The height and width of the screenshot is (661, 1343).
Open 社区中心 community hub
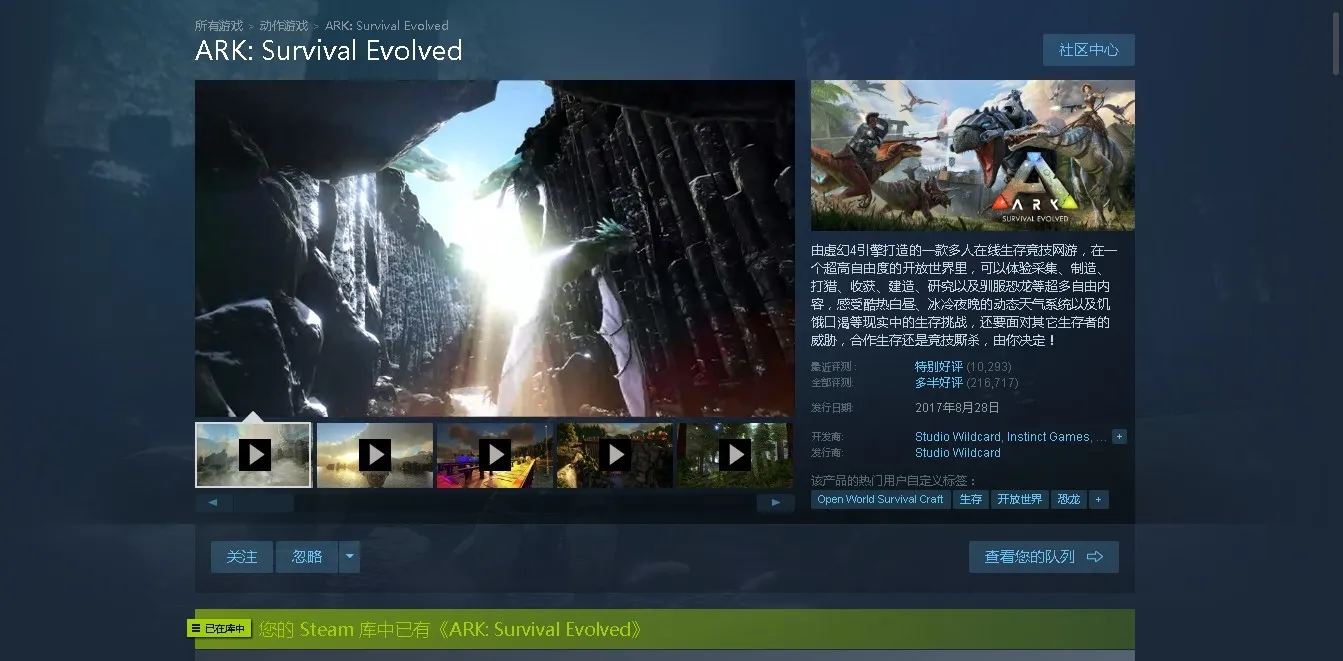pos(1088,50)
